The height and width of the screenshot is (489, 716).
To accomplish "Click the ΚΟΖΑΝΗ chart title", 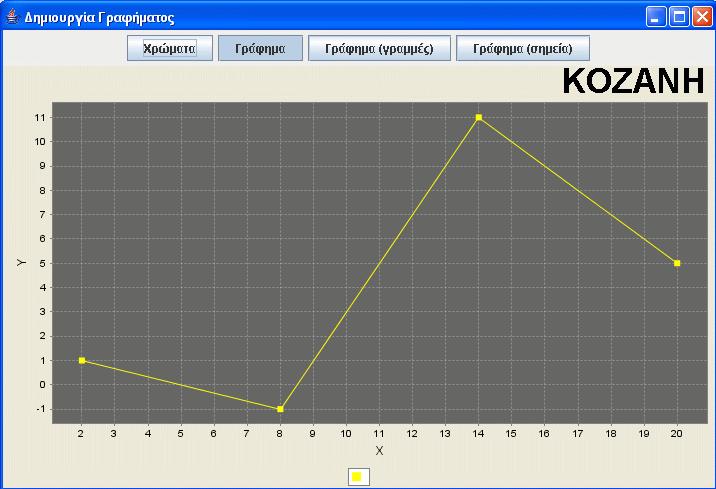I will (x=633, y=82).
